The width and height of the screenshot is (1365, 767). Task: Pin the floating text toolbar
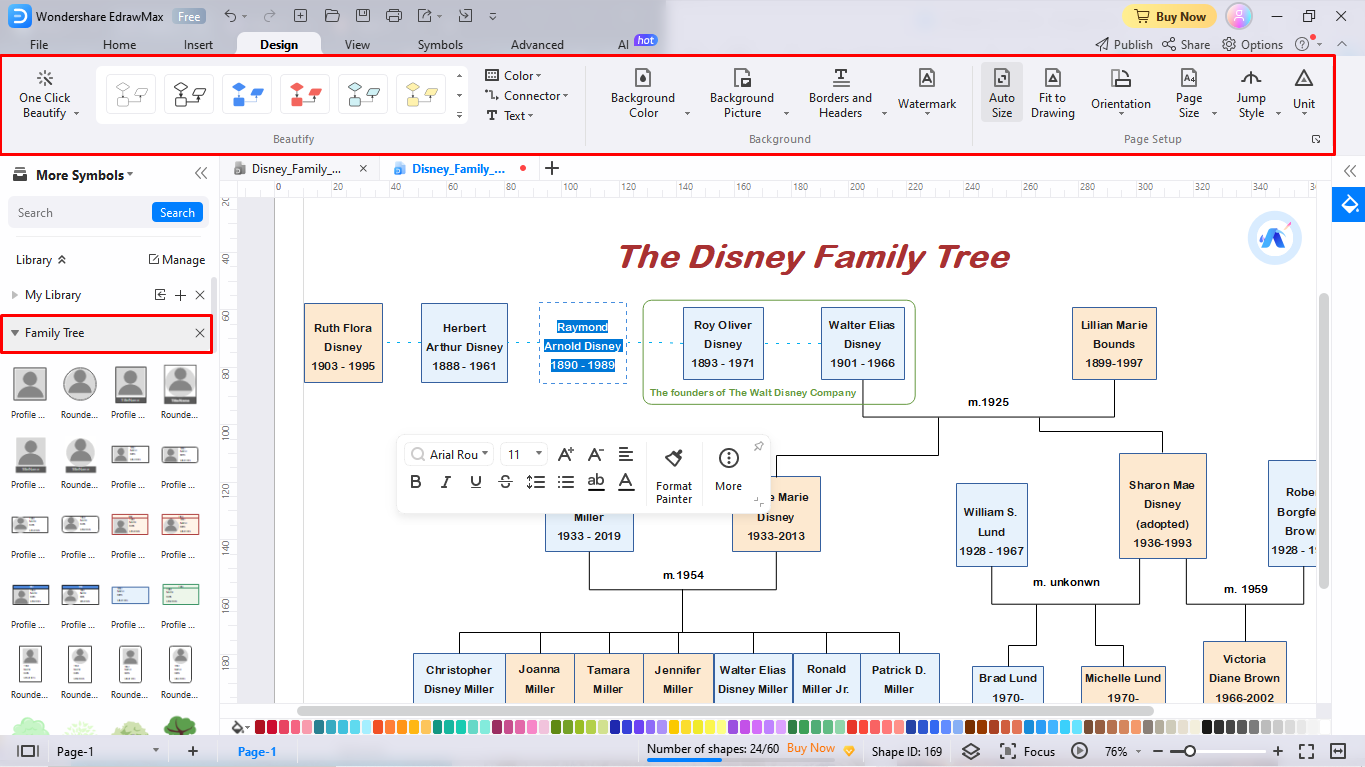759,446
